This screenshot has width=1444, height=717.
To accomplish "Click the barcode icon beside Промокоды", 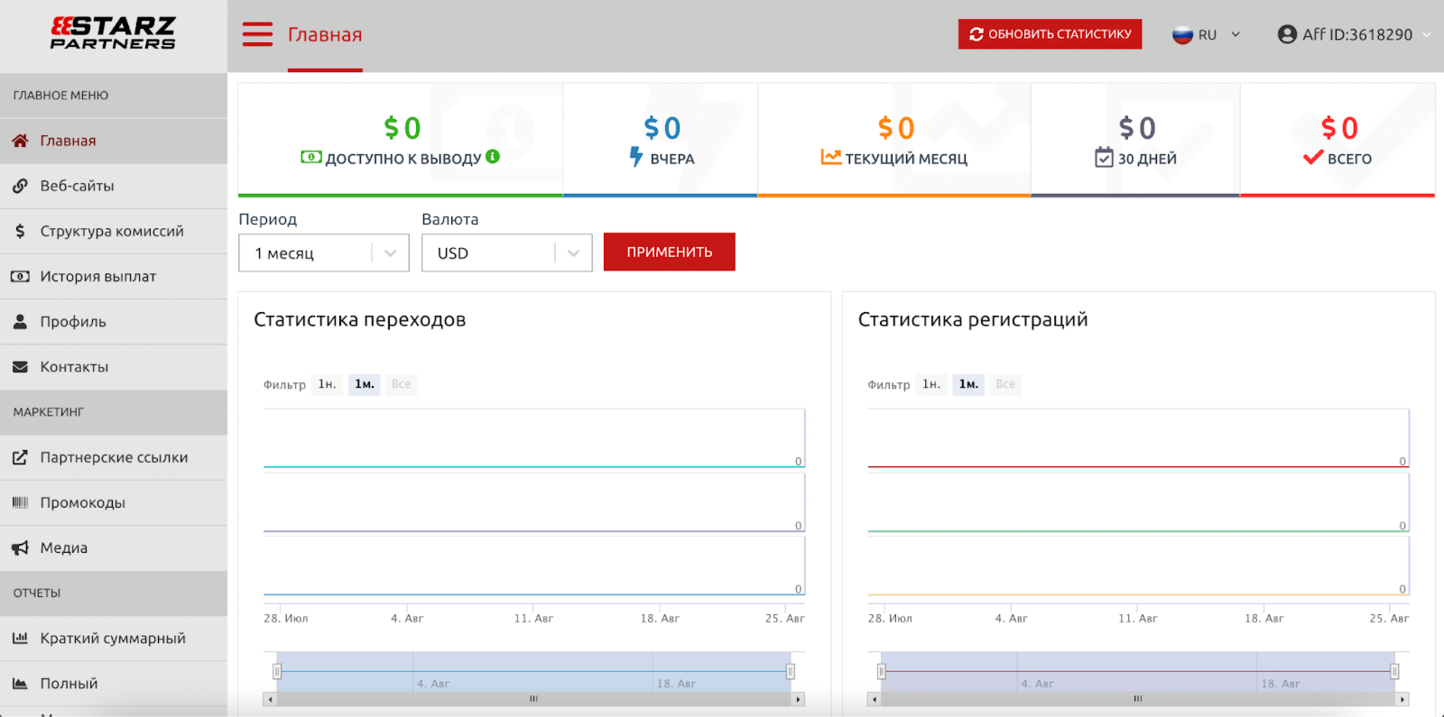I will point(20,503).
